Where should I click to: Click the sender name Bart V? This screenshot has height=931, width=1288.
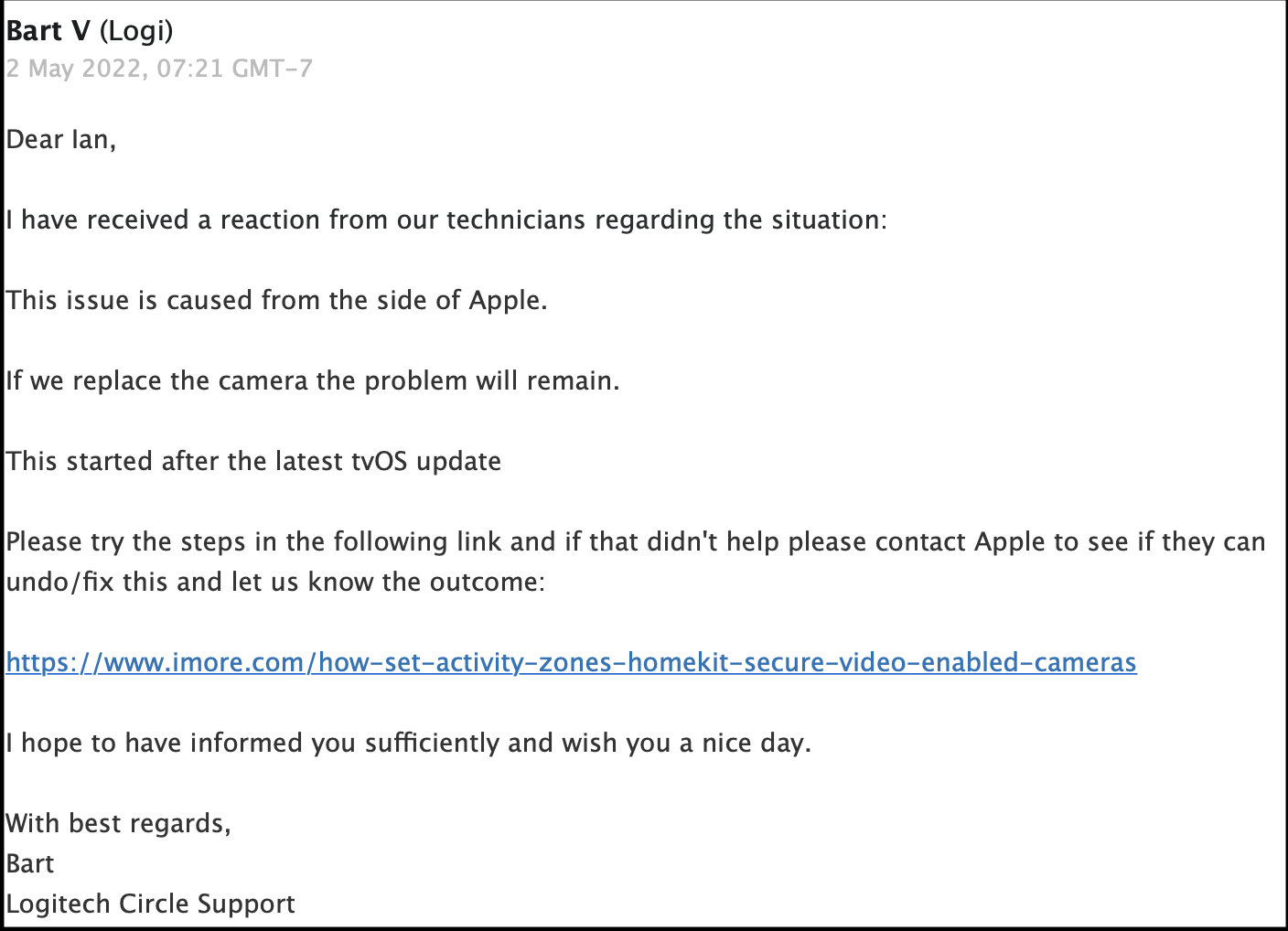[x=48, y=31]
